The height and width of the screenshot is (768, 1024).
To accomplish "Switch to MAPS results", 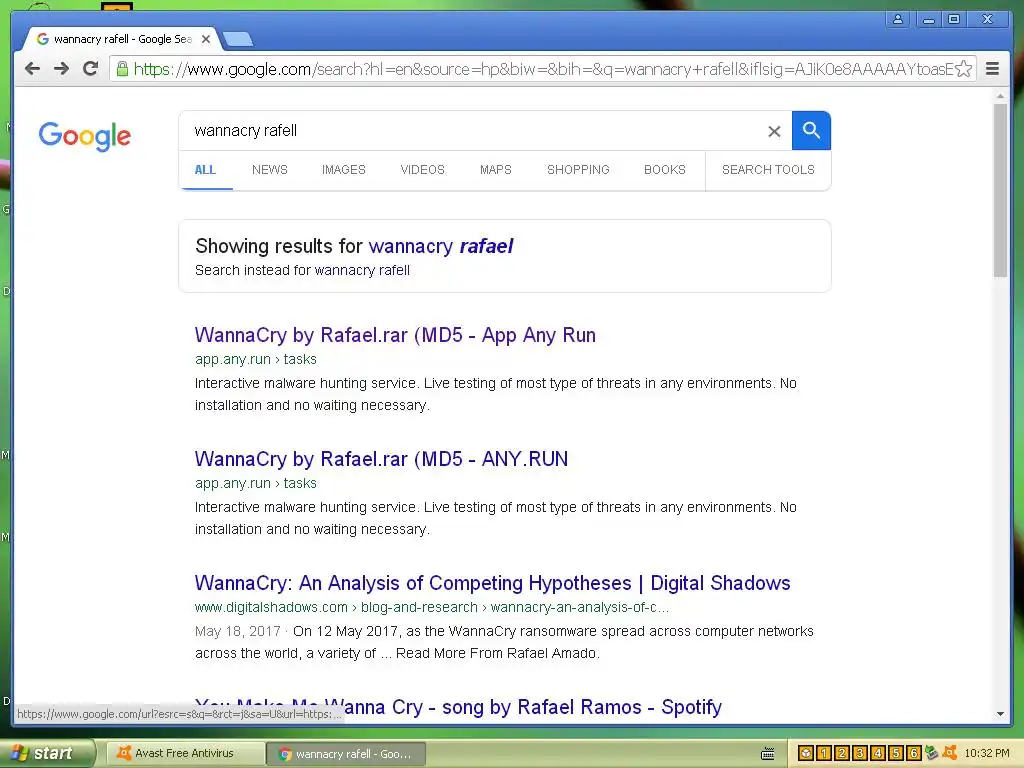I will pos(496,170).
